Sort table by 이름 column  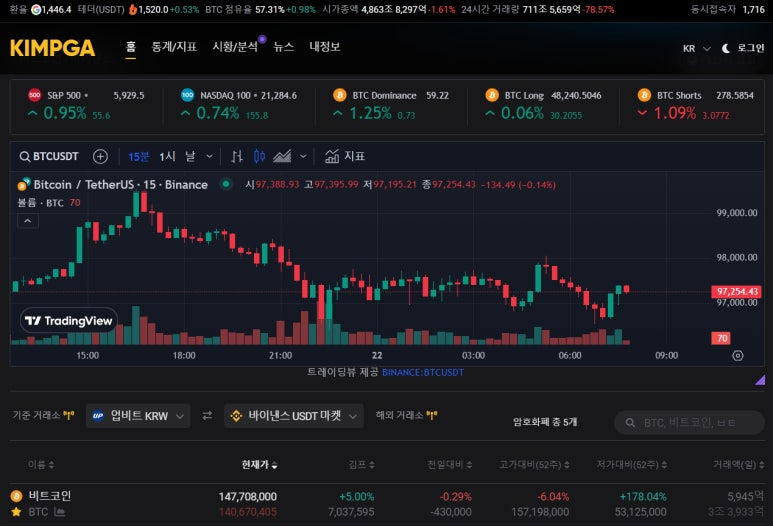point(41,464)
